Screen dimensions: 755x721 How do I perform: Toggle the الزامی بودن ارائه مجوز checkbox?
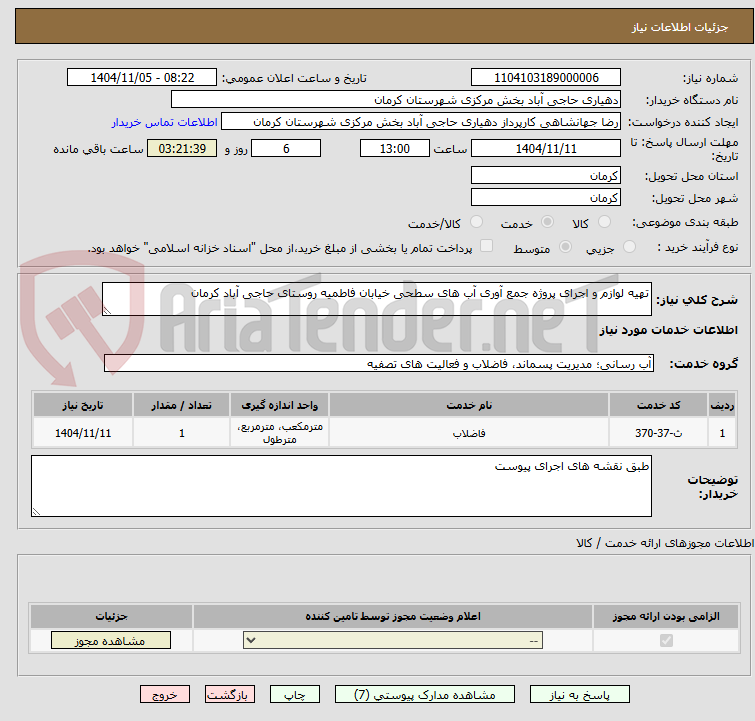(666, 641)
